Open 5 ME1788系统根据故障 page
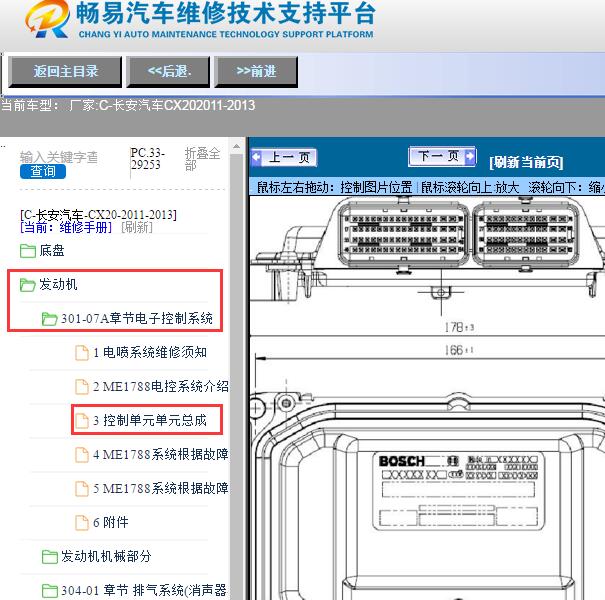 pos(161,488)
